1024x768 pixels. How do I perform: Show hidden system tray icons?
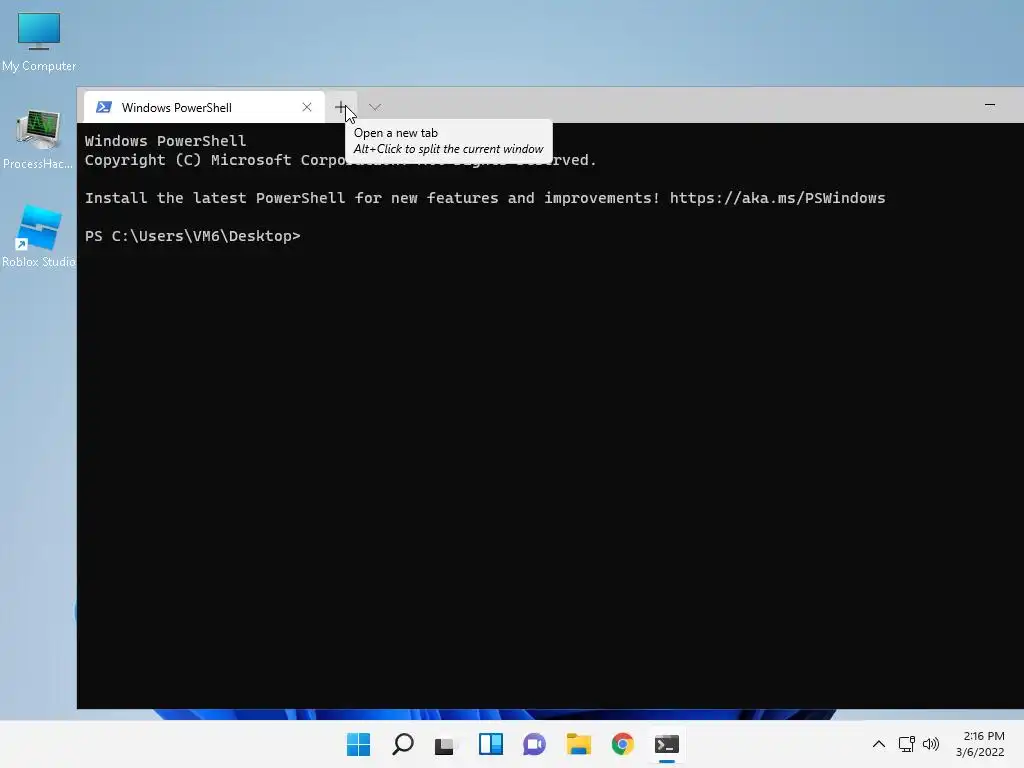coord(879,744)
